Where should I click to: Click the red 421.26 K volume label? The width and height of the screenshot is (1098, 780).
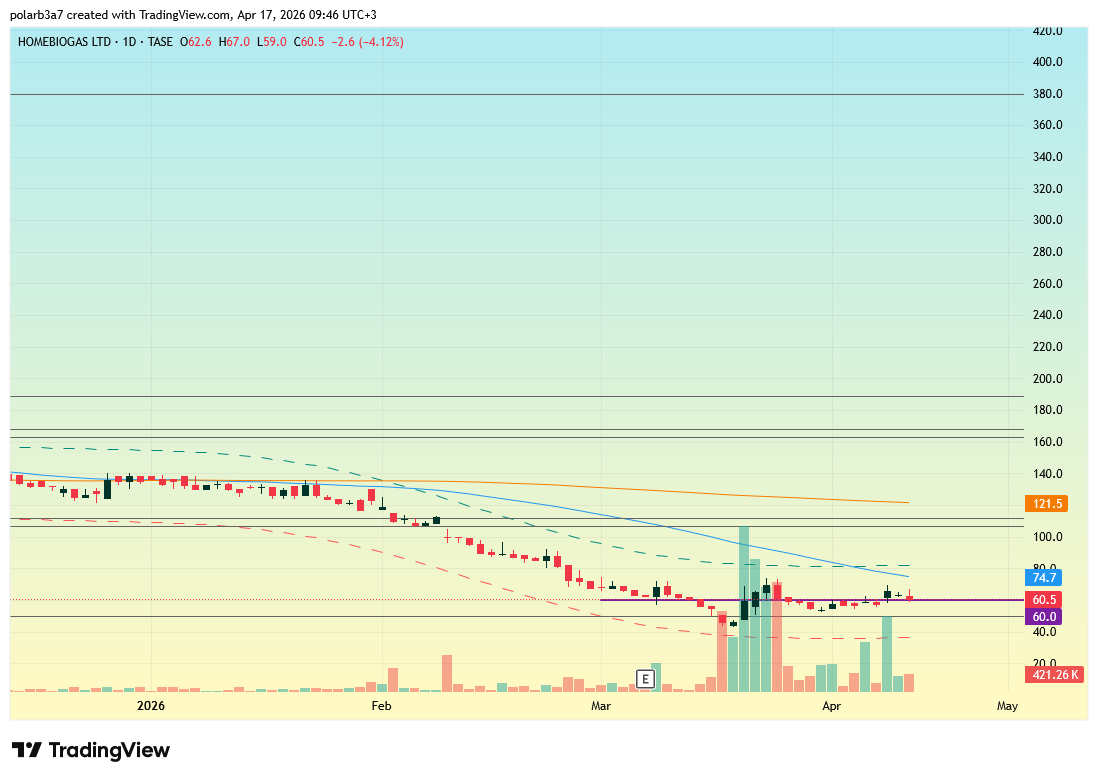click(1055, 675)
